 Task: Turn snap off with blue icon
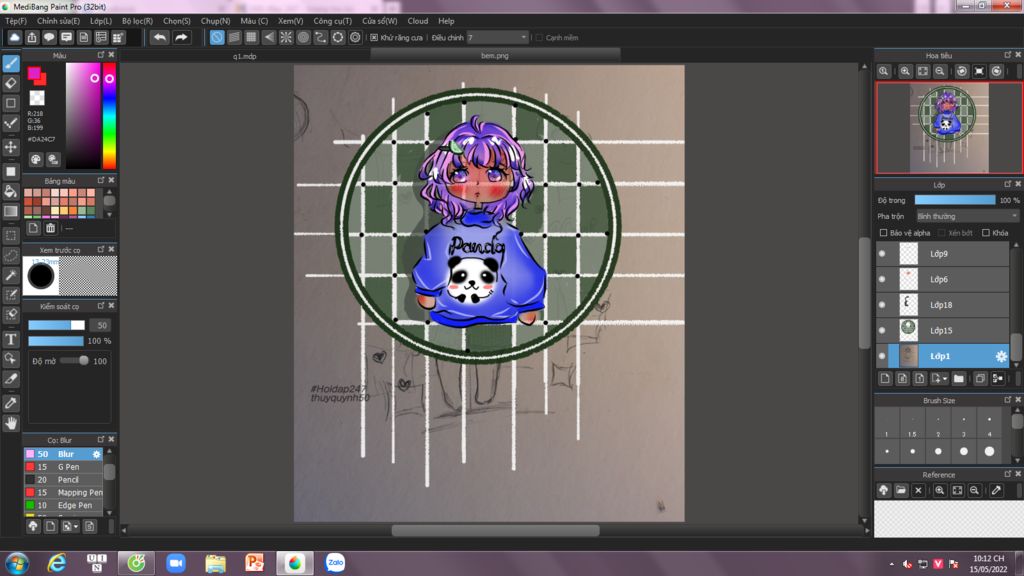click(x=217, y=37)
